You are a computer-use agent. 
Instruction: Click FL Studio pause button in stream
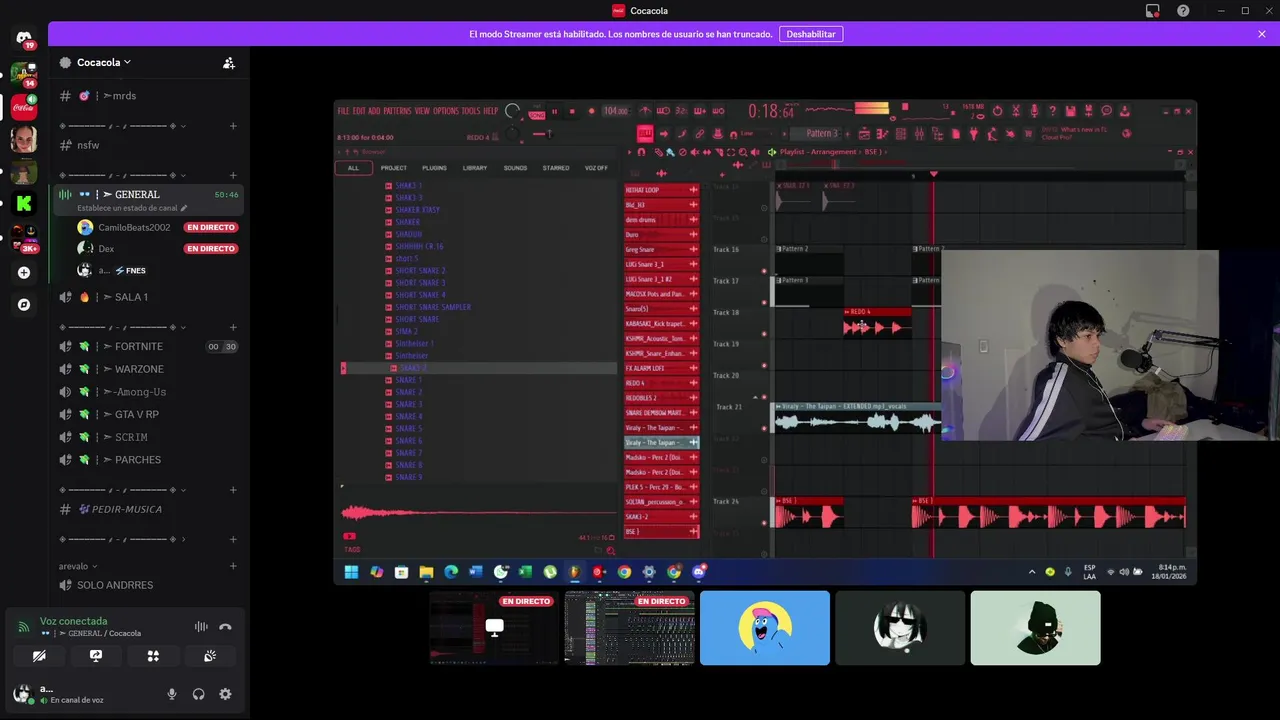coord(555,111)
